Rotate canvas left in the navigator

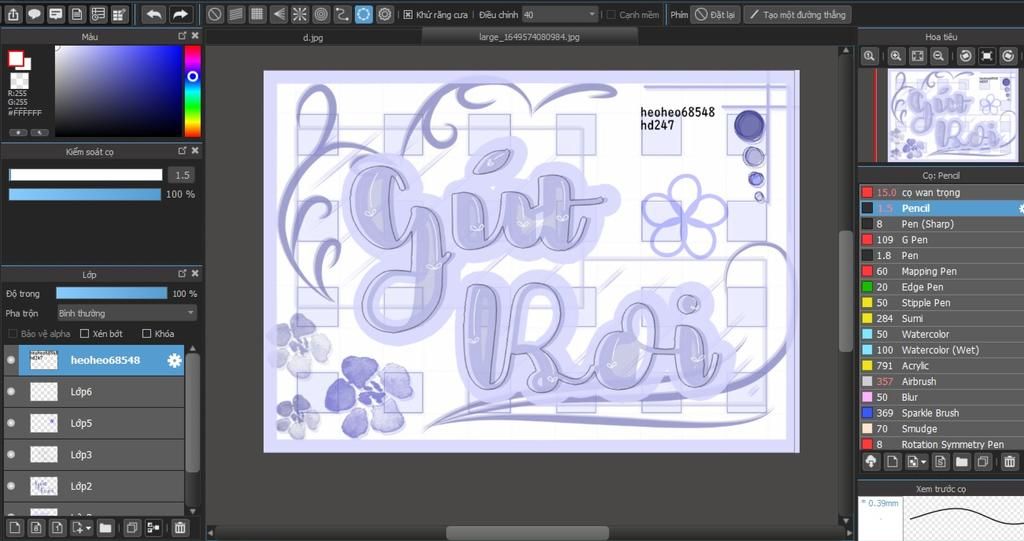966,56
